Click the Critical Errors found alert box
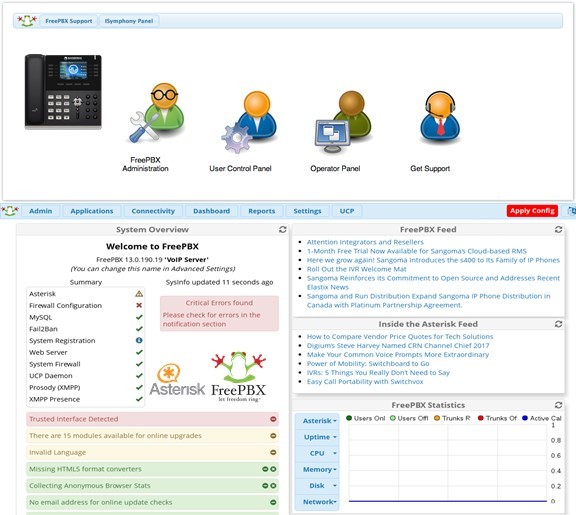576x515 pixels. 219,314
